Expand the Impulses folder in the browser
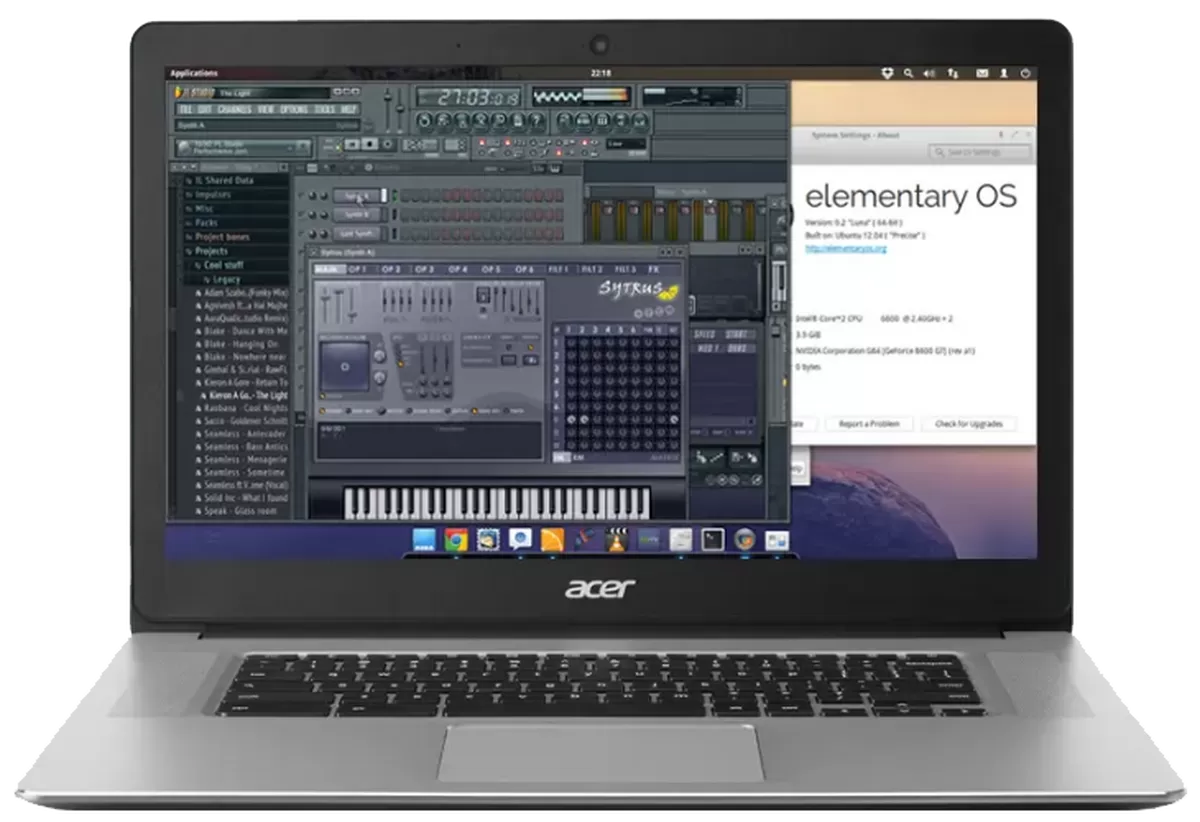The width and height of the screenshot is (1200, 822). (x=212, y=195)
